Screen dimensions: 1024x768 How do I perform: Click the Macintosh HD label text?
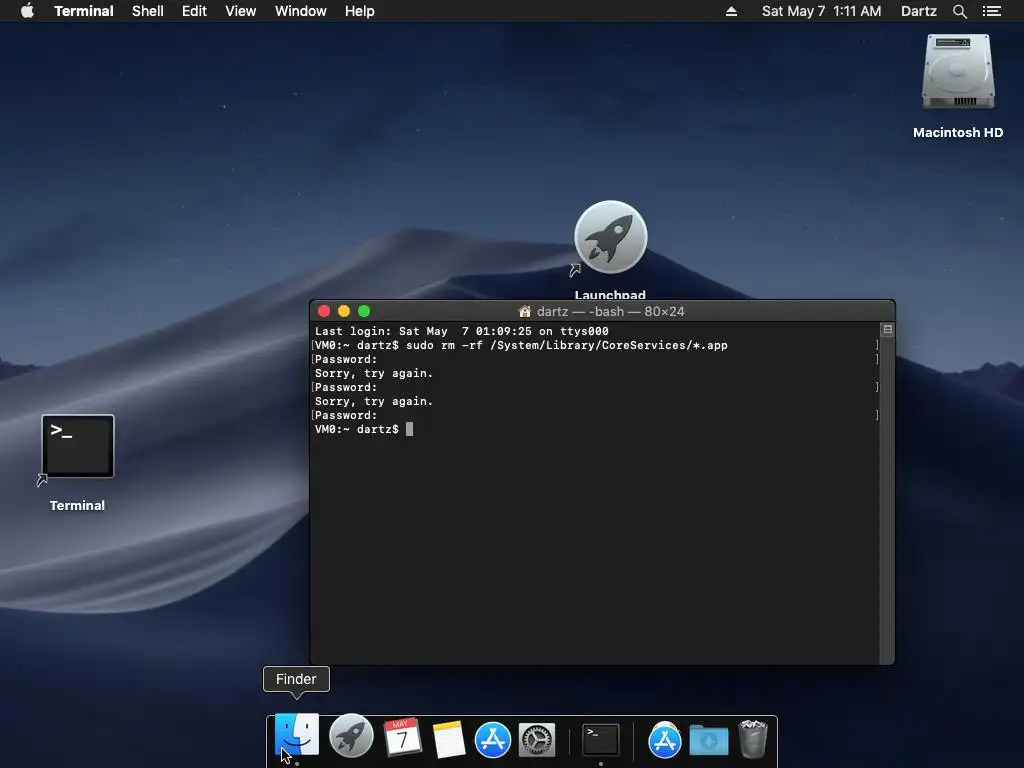tap(958, 133)
